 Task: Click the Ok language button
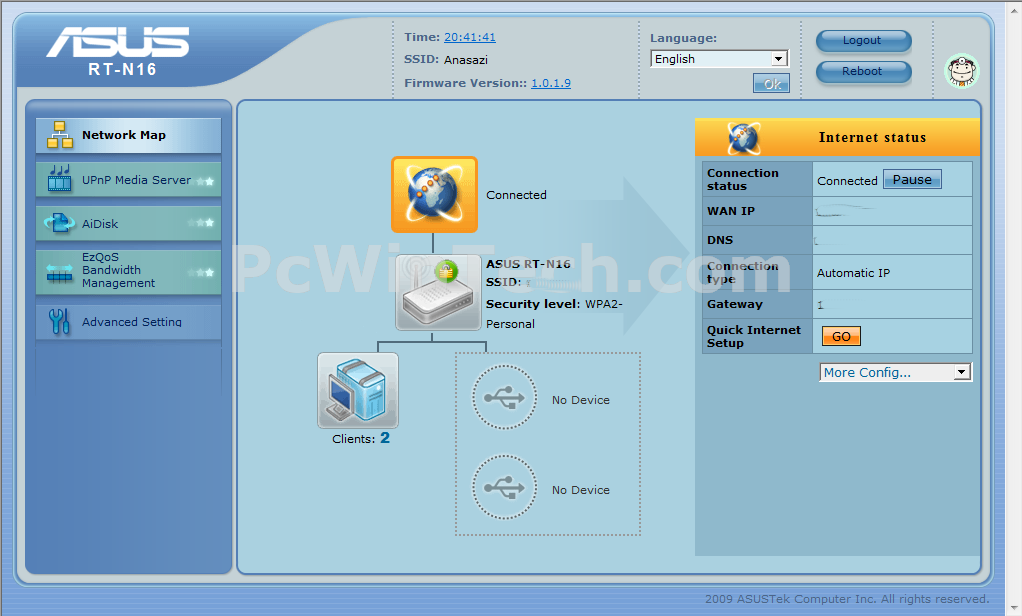[771, 83]
